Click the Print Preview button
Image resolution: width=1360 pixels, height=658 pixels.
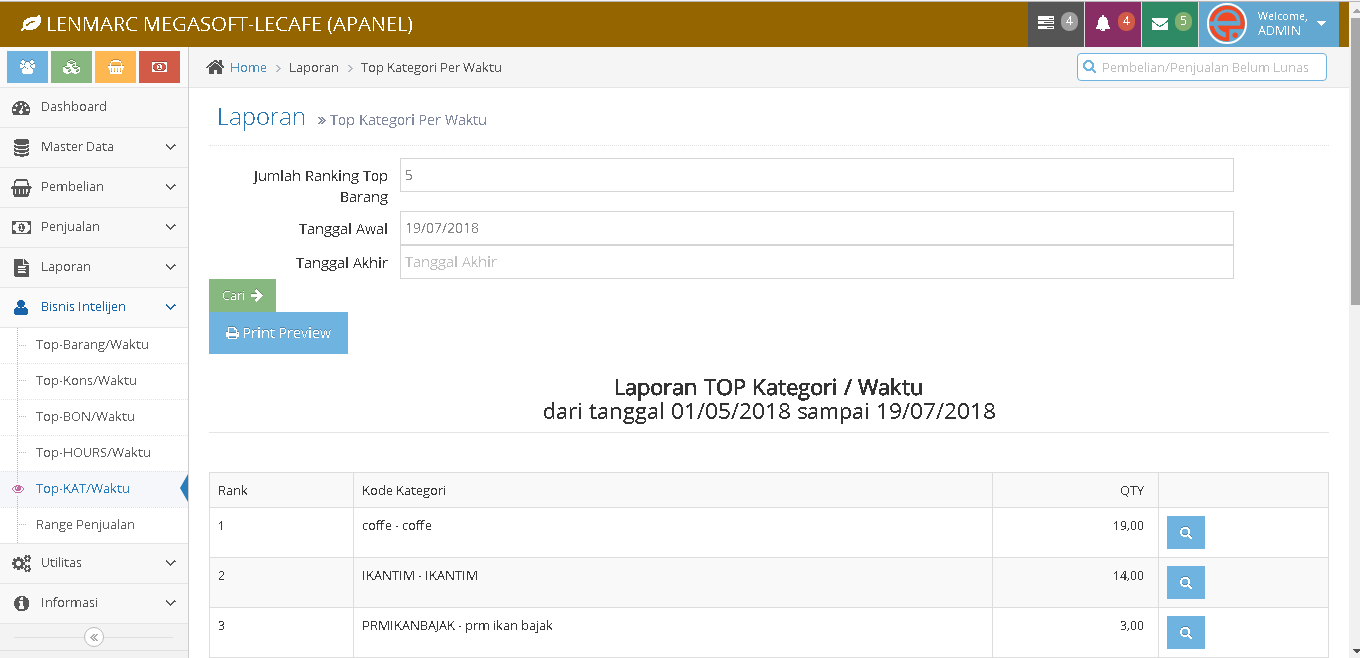pos(278,333)
